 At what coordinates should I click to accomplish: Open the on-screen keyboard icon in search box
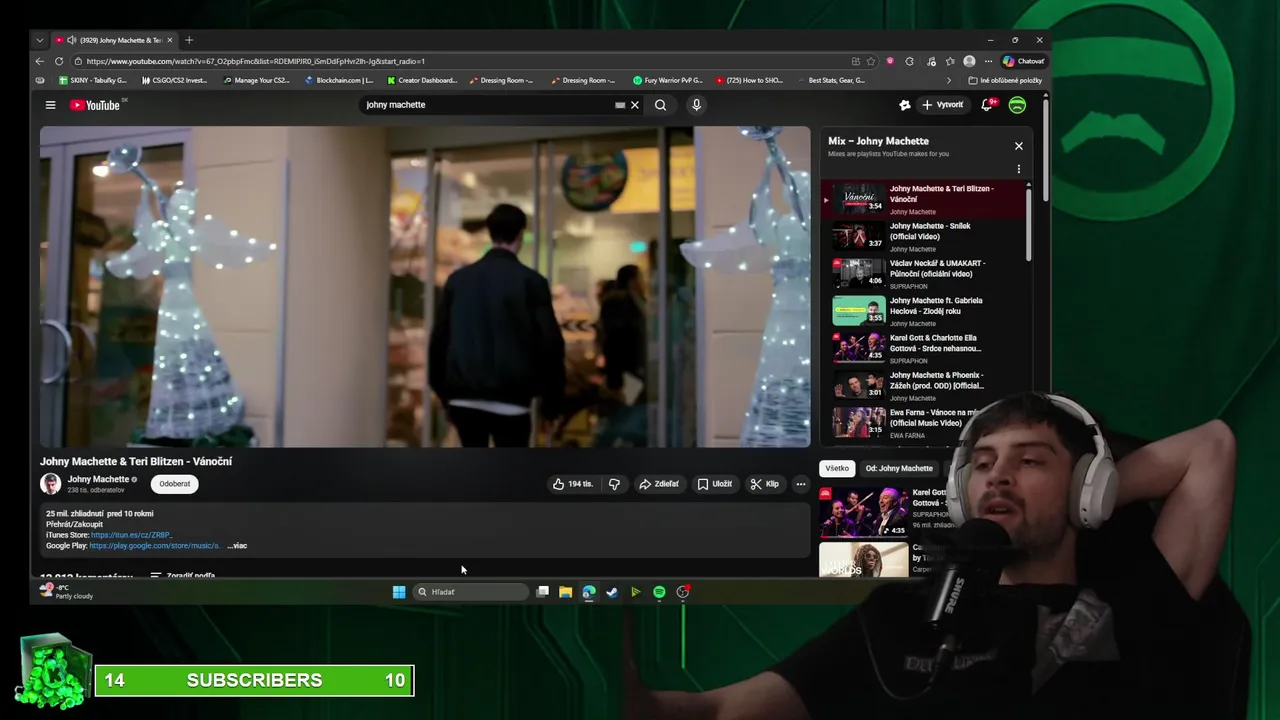point(620,105)
